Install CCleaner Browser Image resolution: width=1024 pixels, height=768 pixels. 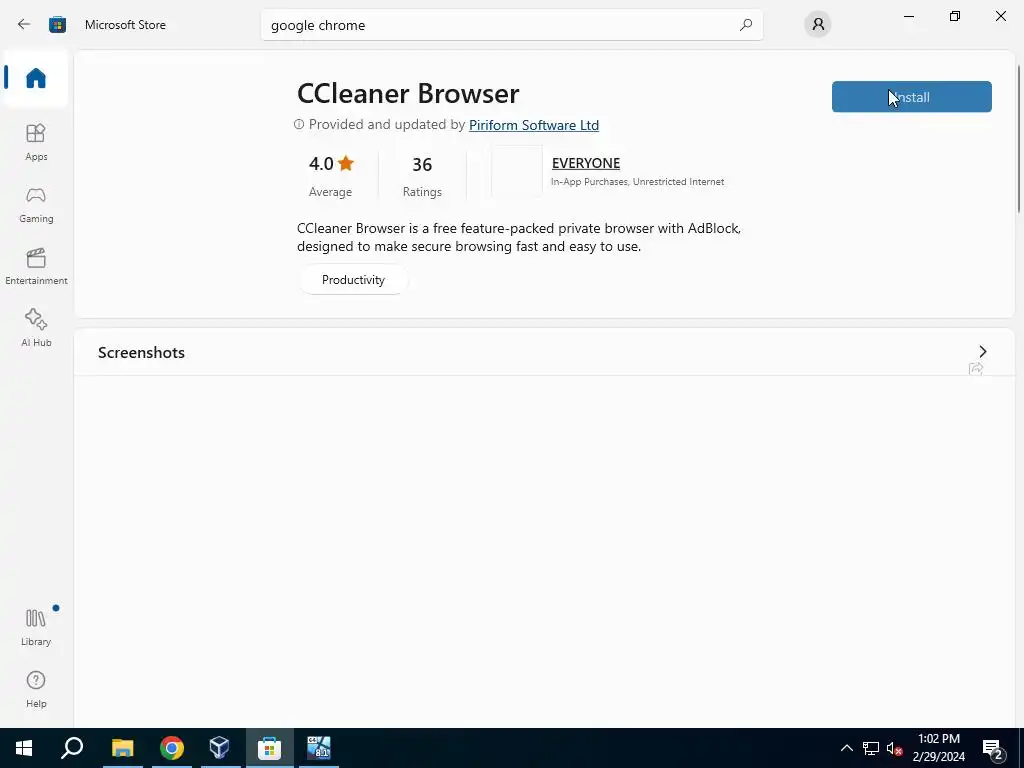(912, 97)
